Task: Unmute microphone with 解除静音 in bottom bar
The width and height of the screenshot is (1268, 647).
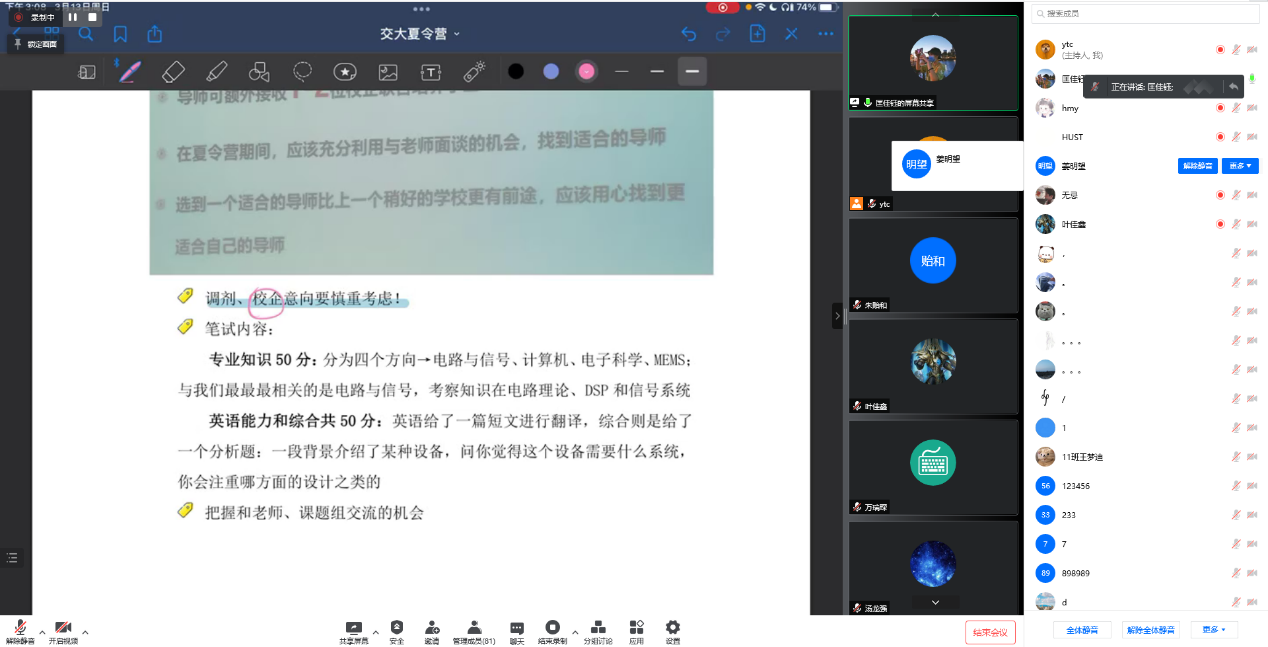Action: [19, 631]
